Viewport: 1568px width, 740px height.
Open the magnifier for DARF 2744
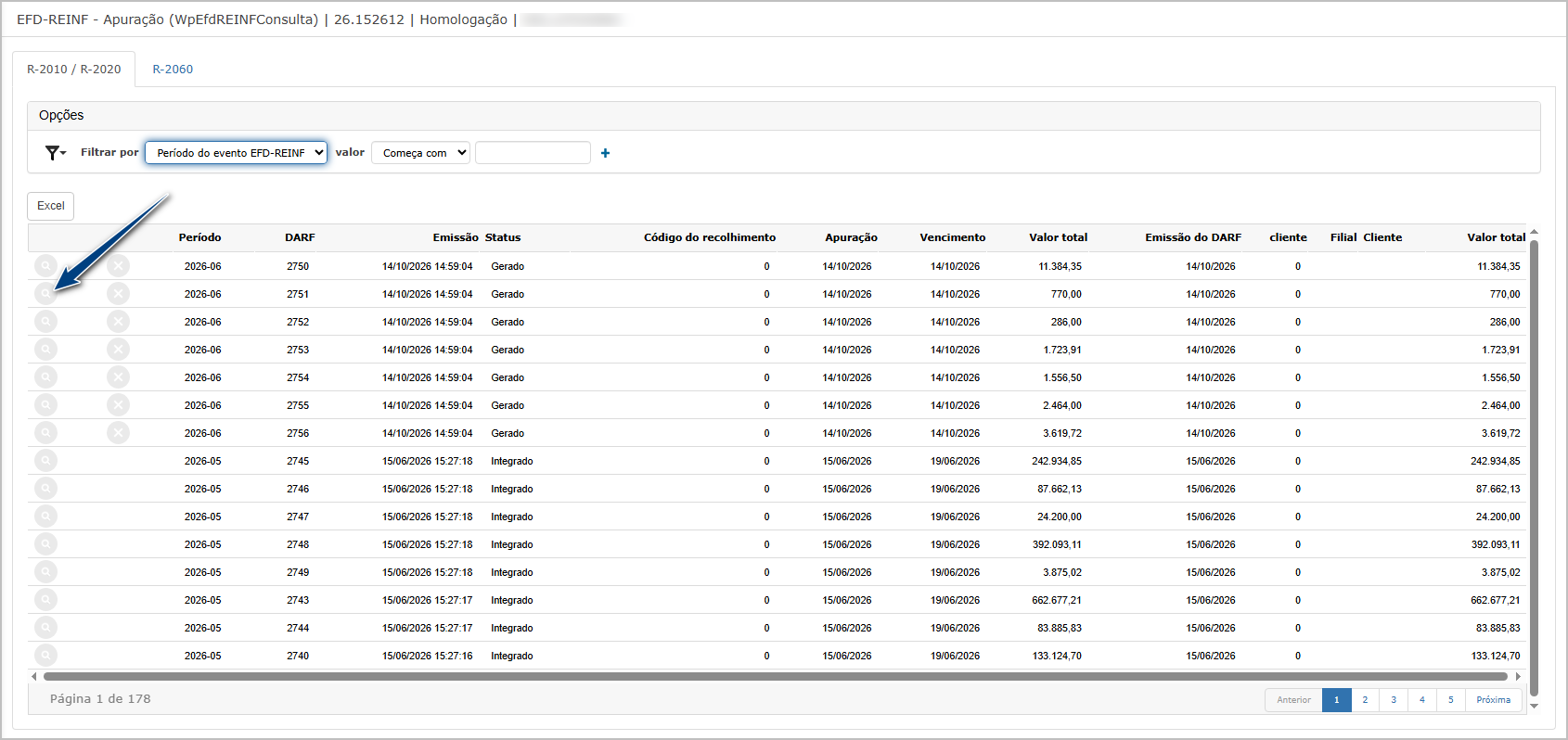click(45, 628)
